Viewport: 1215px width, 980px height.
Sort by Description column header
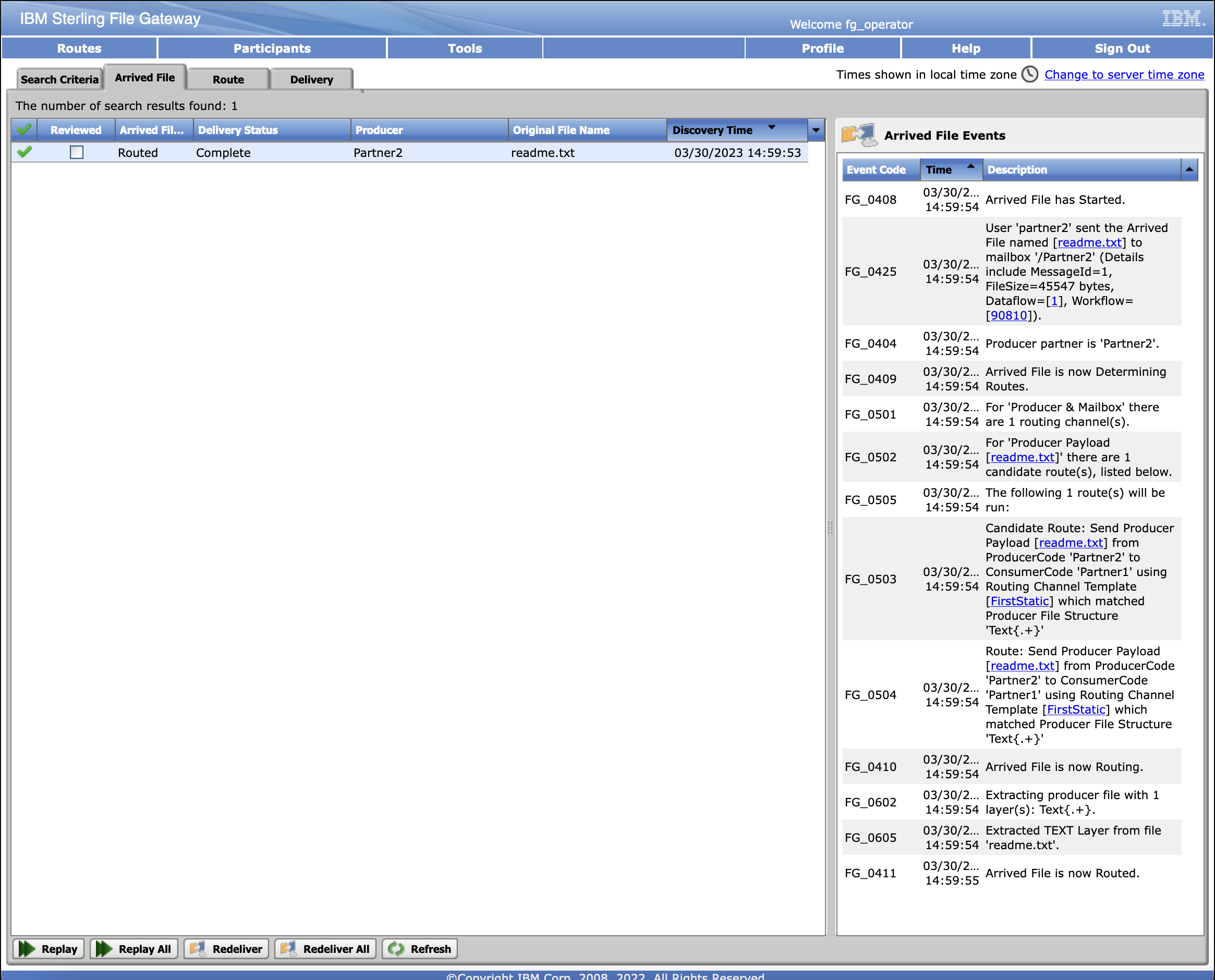point(1081,169)
